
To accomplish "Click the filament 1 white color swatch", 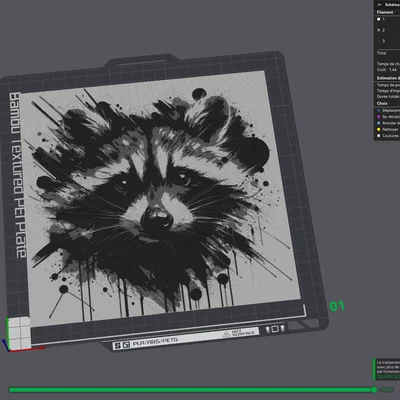I will tap(379, 19).
